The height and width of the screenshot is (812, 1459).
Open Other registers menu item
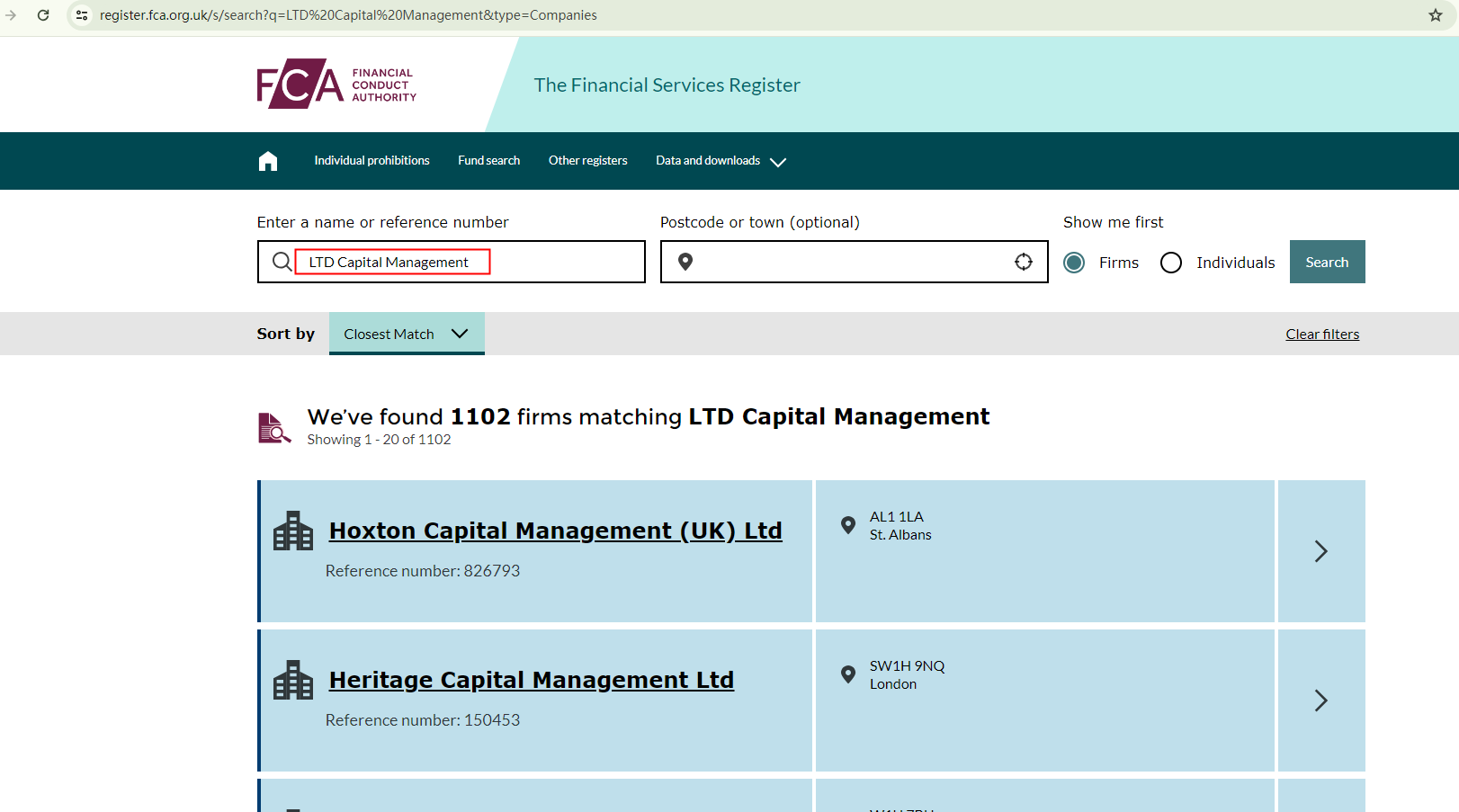point(587,161)
